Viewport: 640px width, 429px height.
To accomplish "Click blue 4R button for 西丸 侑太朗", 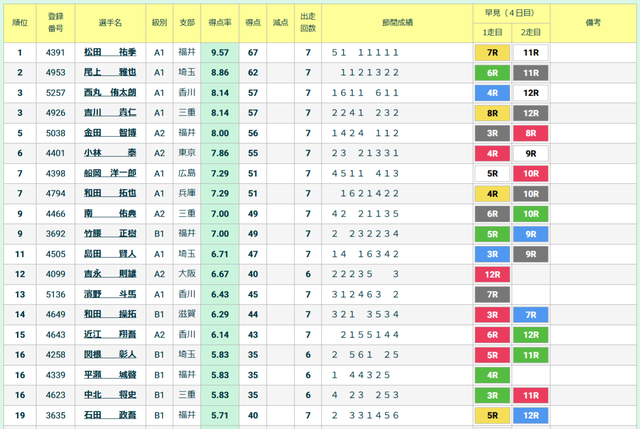I will coord(492,93).
